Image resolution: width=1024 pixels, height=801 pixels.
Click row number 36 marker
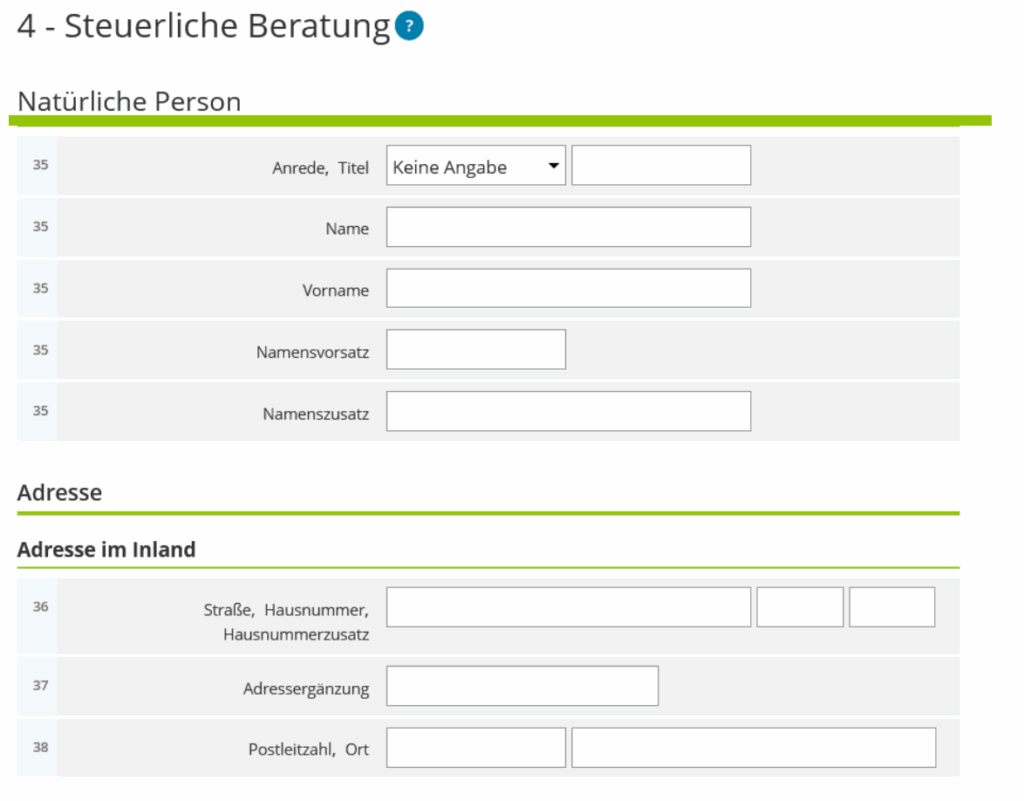[40, 606]
